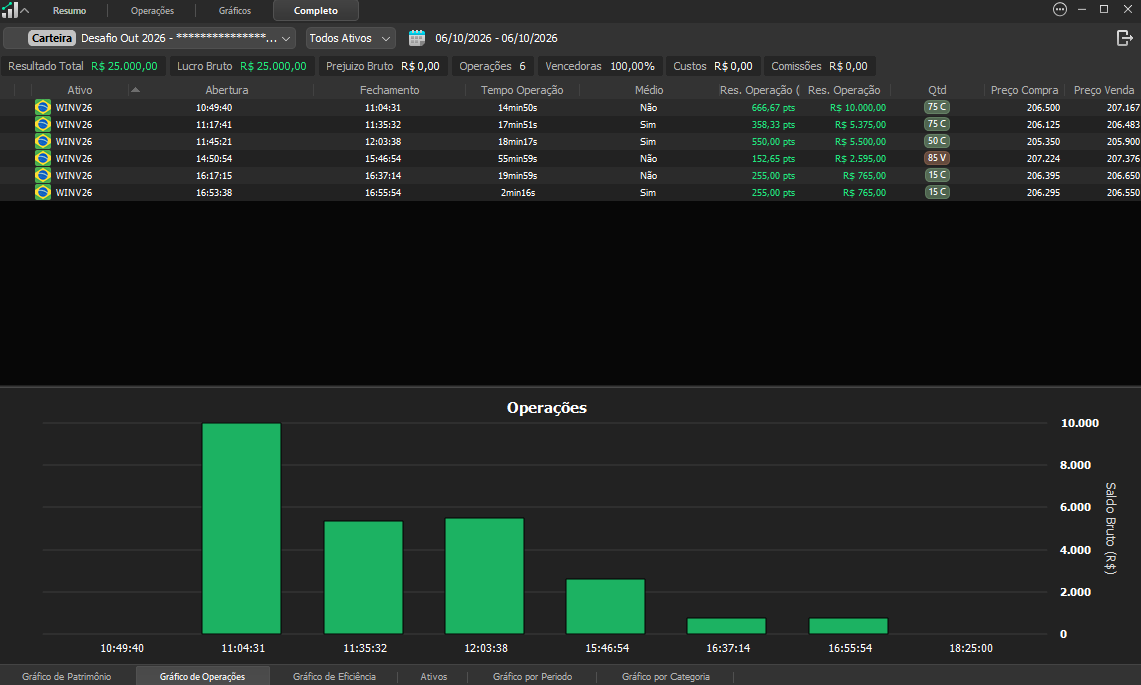
Task: Click the Resultado Total R$ 25.000,00 box
Action: point(83,66)
